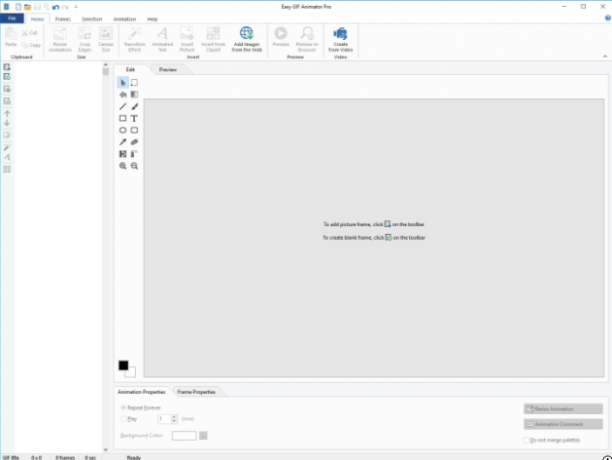The image size is (612, 460).
Task: Switch to the Frames ribbon tab
Action: click(63, 19)
